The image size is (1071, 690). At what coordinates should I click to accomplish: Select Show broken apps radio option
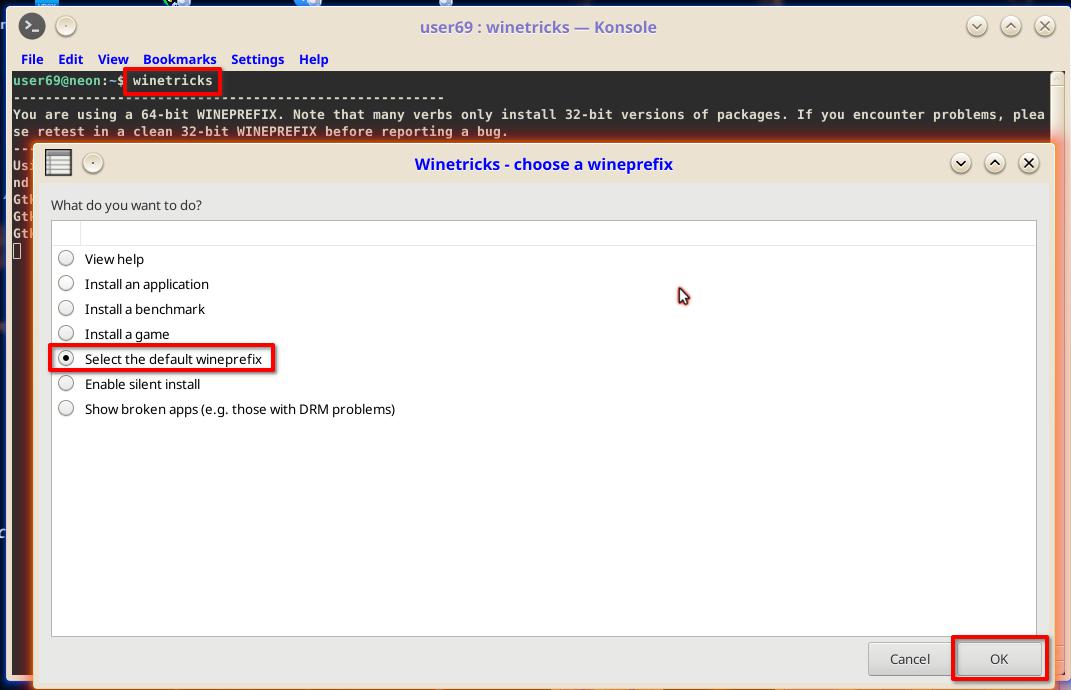pos(66,409)
